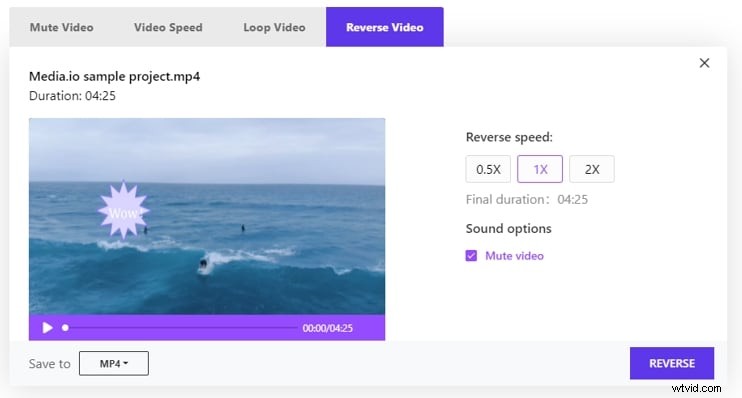Select the Reverse Video tab
The image size is (742, 398).
[x=385, y=27]
